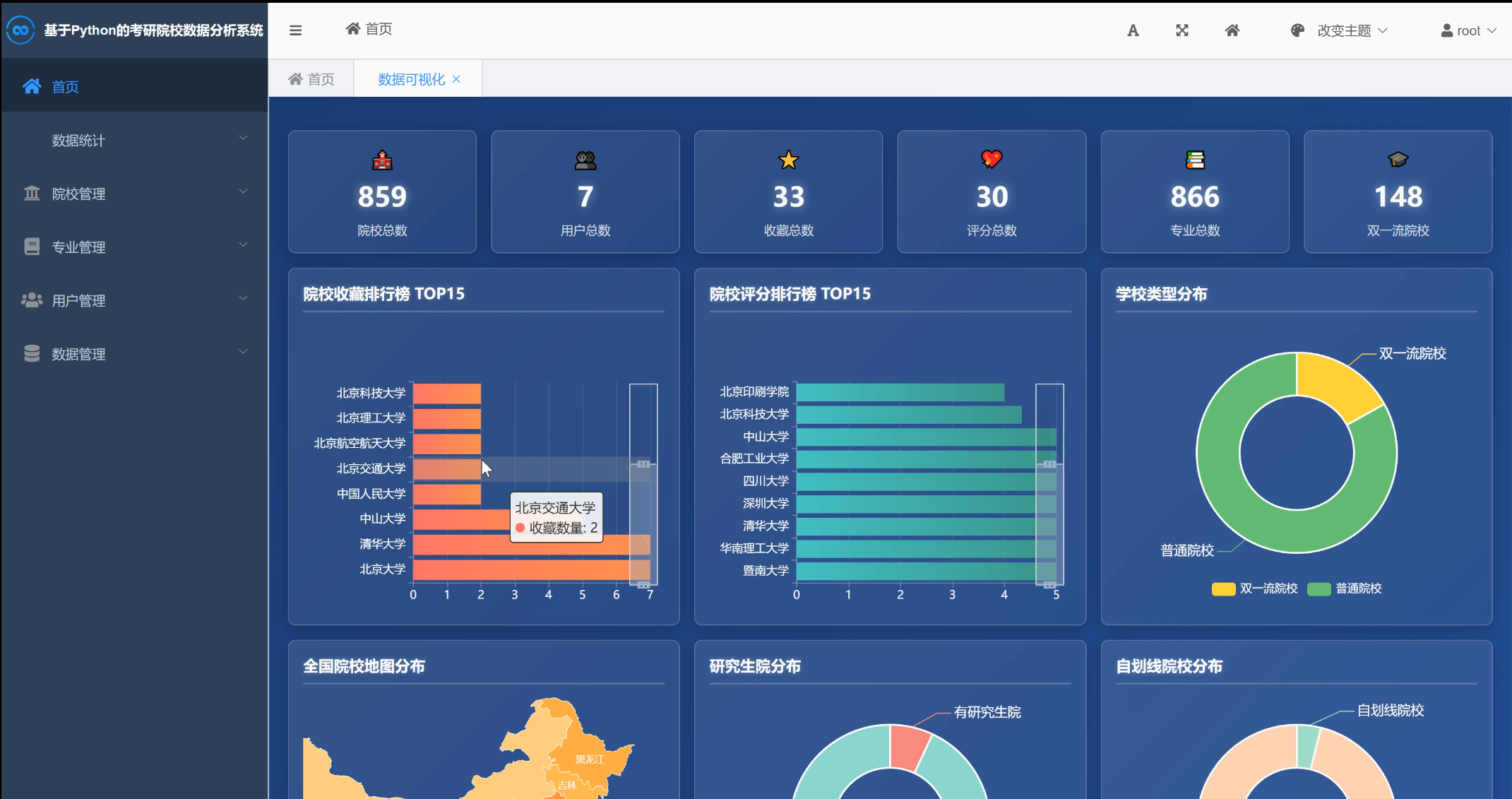Click the font size 'A' icon
The image size is (1512, 799).
coord(1133,30)
